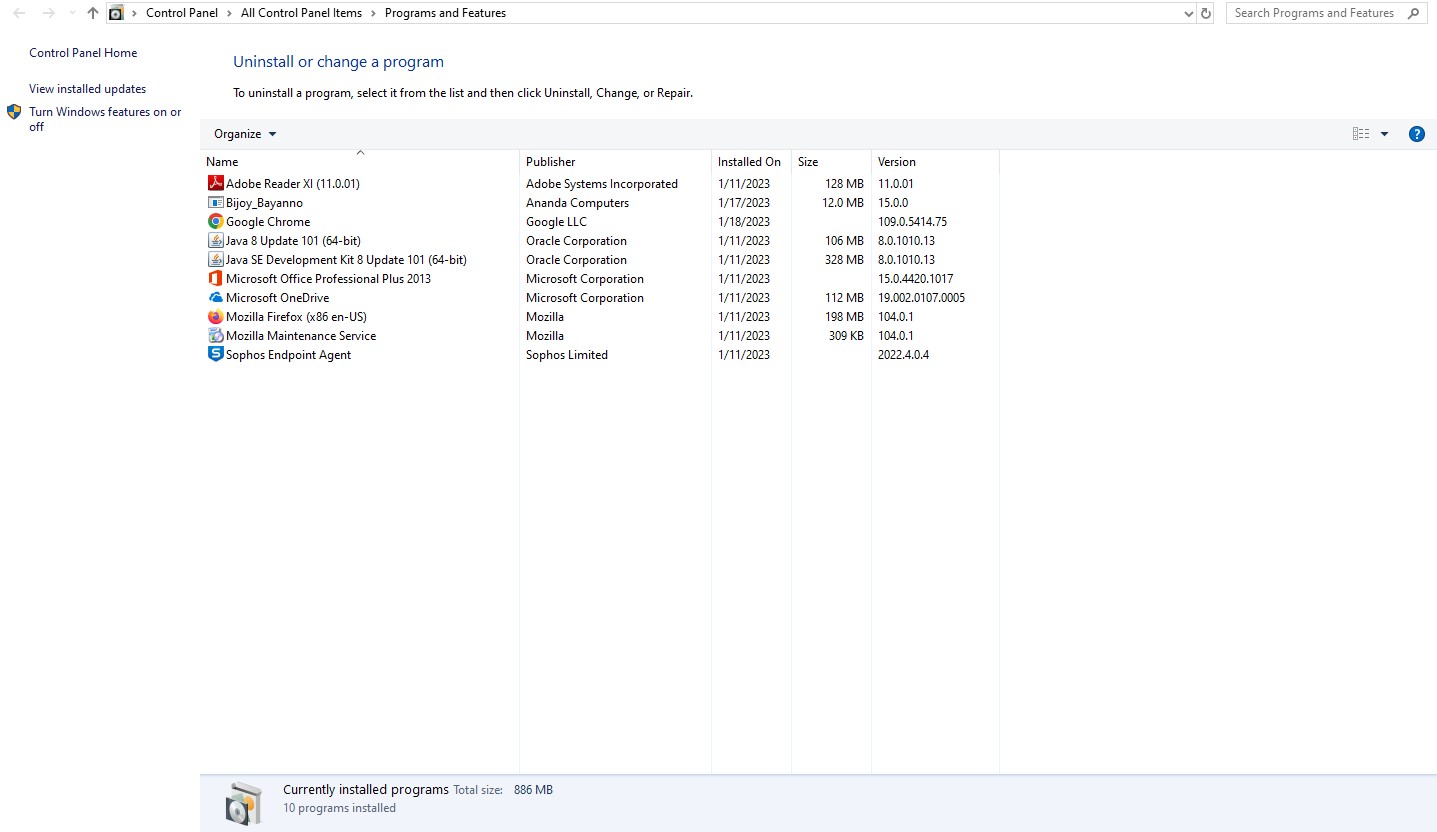
Task: Click the Mozilla Firefox icon in list
Action: [x=215, y=316]
